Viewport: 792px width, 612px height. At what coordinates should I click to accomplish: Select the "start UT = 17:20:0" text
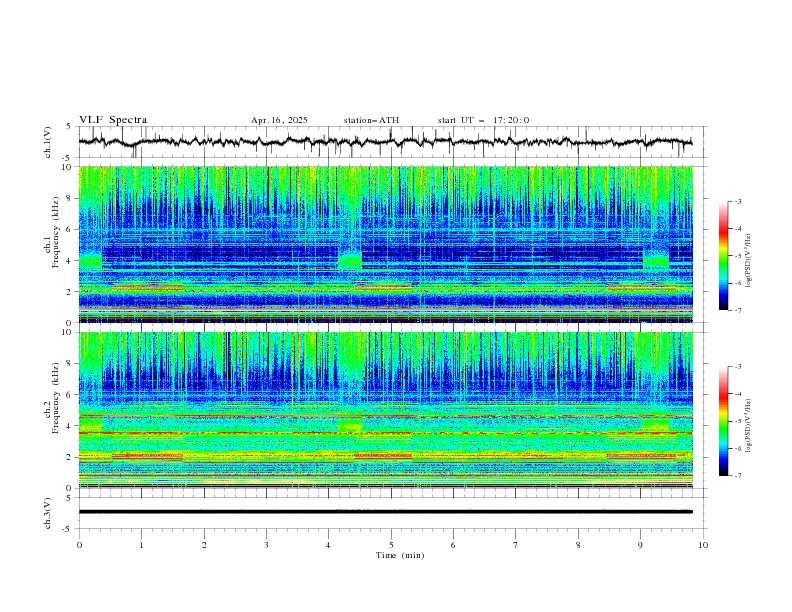(483, 120)
